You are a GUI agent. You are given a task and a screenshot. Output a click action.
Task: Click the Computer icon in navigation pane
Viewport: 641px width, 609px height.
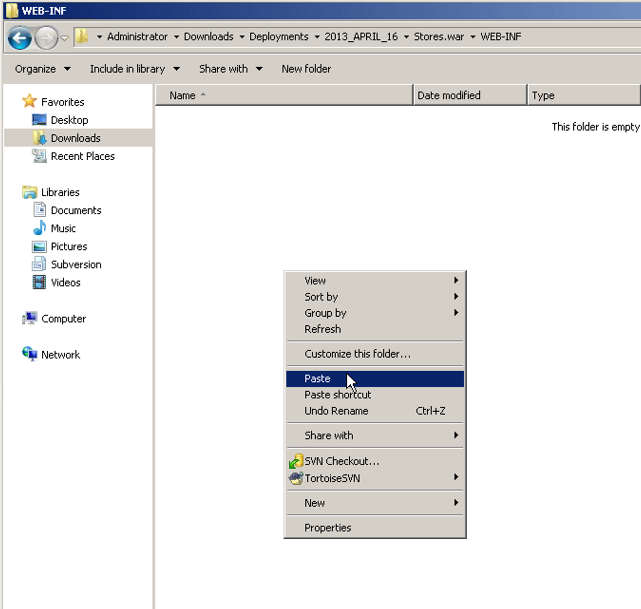pyautogui.click(x=30, y=319)
